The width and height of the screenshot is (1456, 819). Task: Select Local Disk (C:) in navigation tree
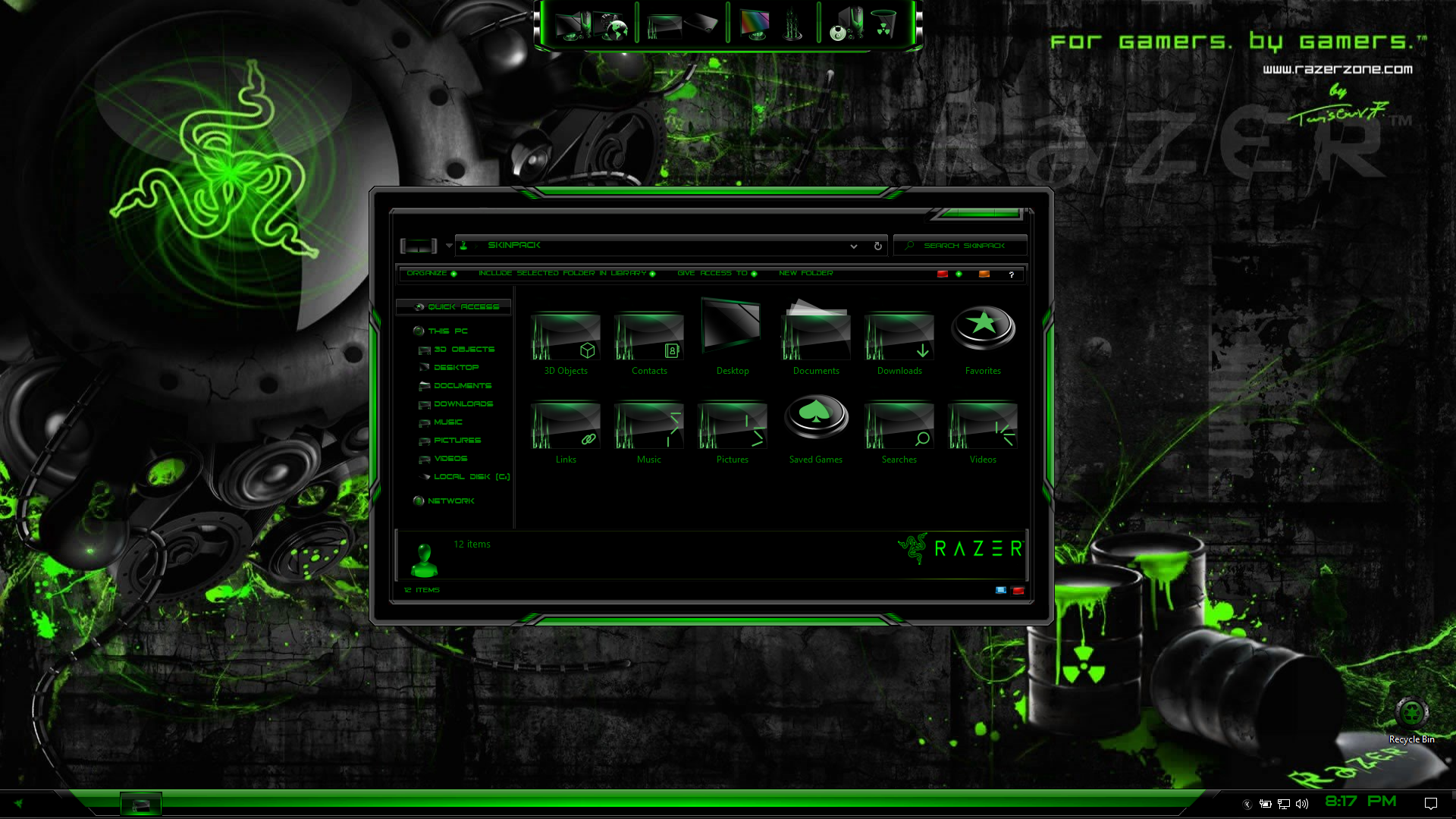(471, 476)
